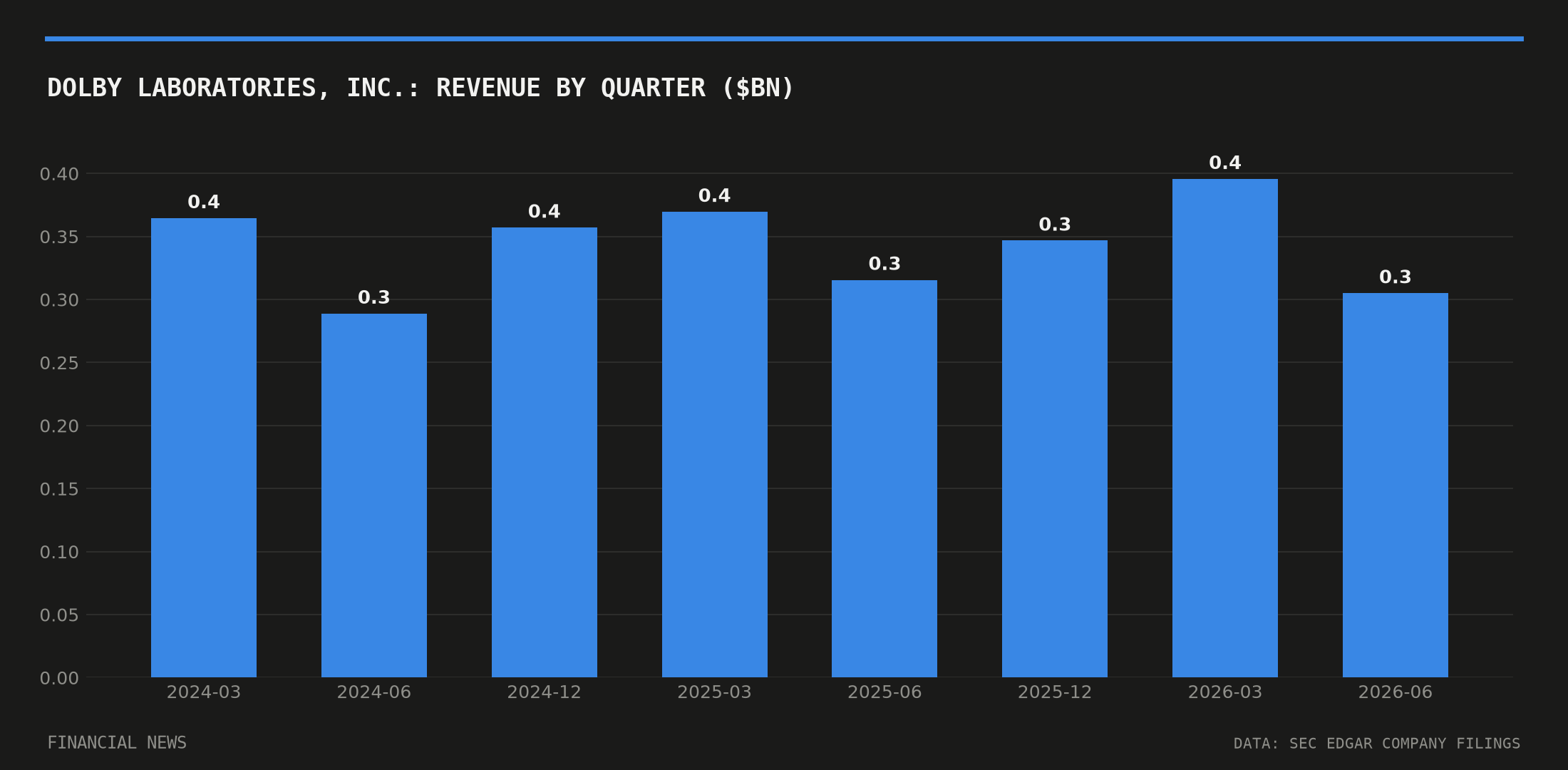The width and height of the screenshot is (1568, 770).
Task: Click the 2026-03 x-axis label
Action: click(x=1225, y=692)
